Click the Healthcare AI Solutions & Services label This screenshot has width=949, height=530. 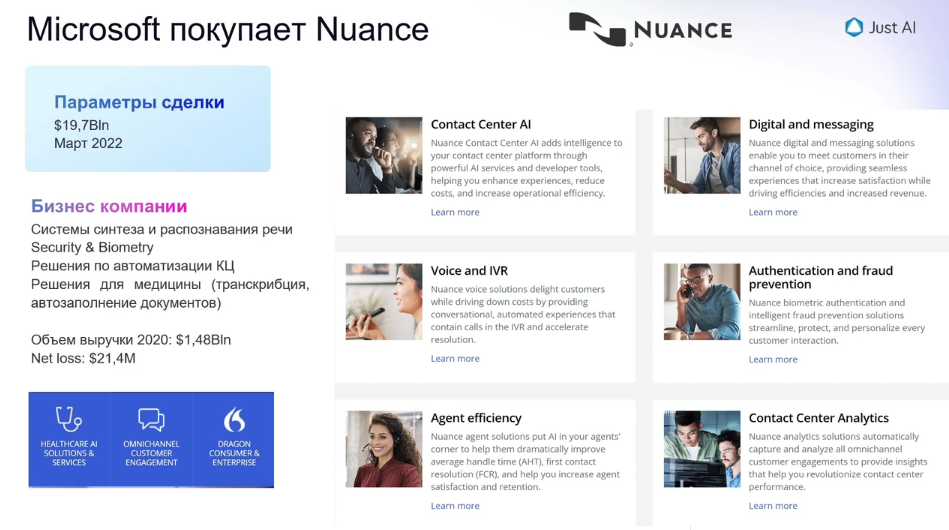click(68, 453)
